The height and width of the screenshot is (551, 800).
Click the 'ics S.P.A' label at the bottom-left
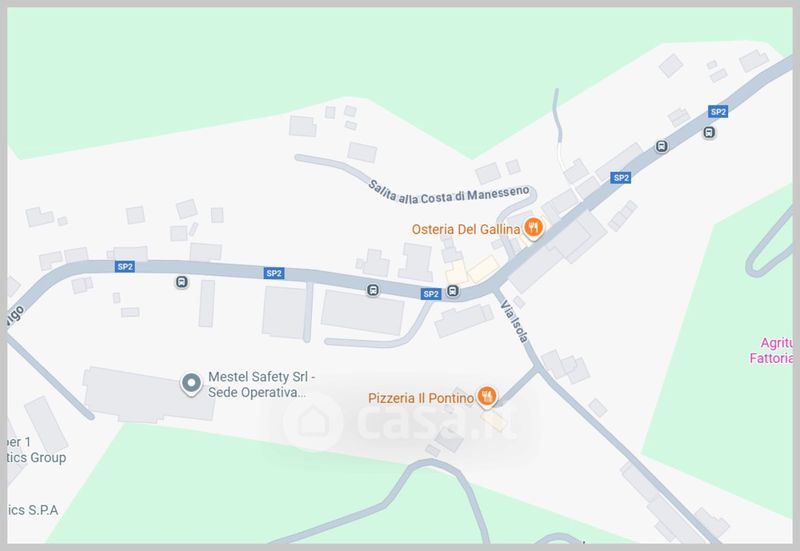click(x=33, y=510)
